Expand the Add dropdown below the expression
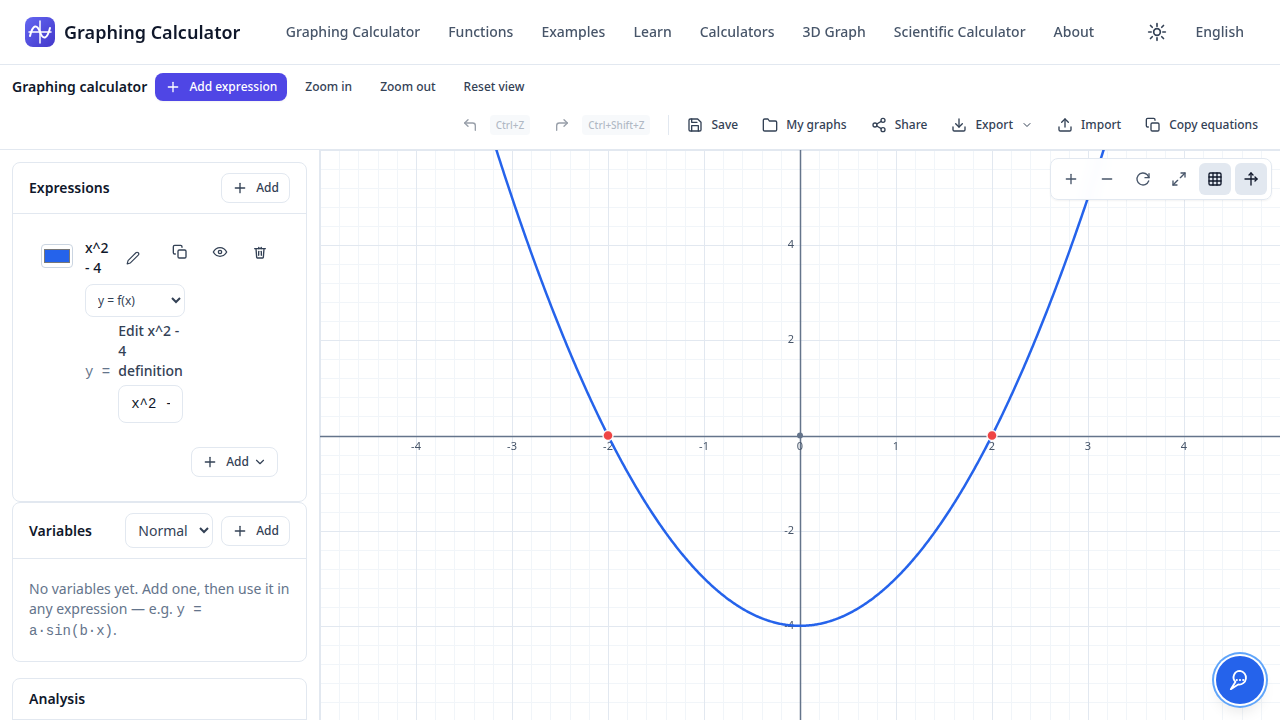Image resolution: width=1280 pixels, height=720 pixels. click(x=234, y=462)
